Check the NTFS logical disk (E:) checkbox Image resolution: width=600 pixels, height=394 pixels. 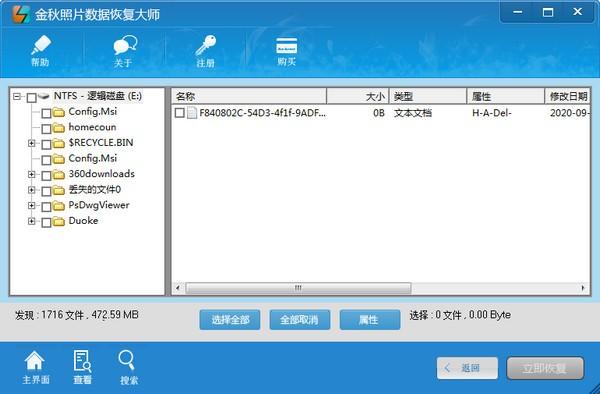click(x=31, y=98)
